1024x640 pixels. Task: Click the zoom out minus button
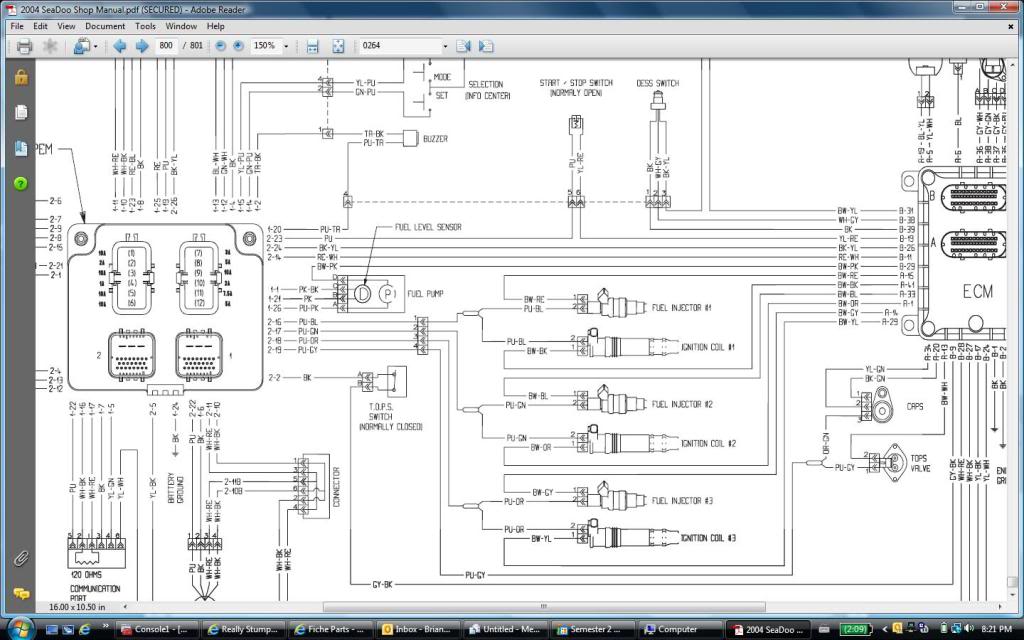click(221, 46)
